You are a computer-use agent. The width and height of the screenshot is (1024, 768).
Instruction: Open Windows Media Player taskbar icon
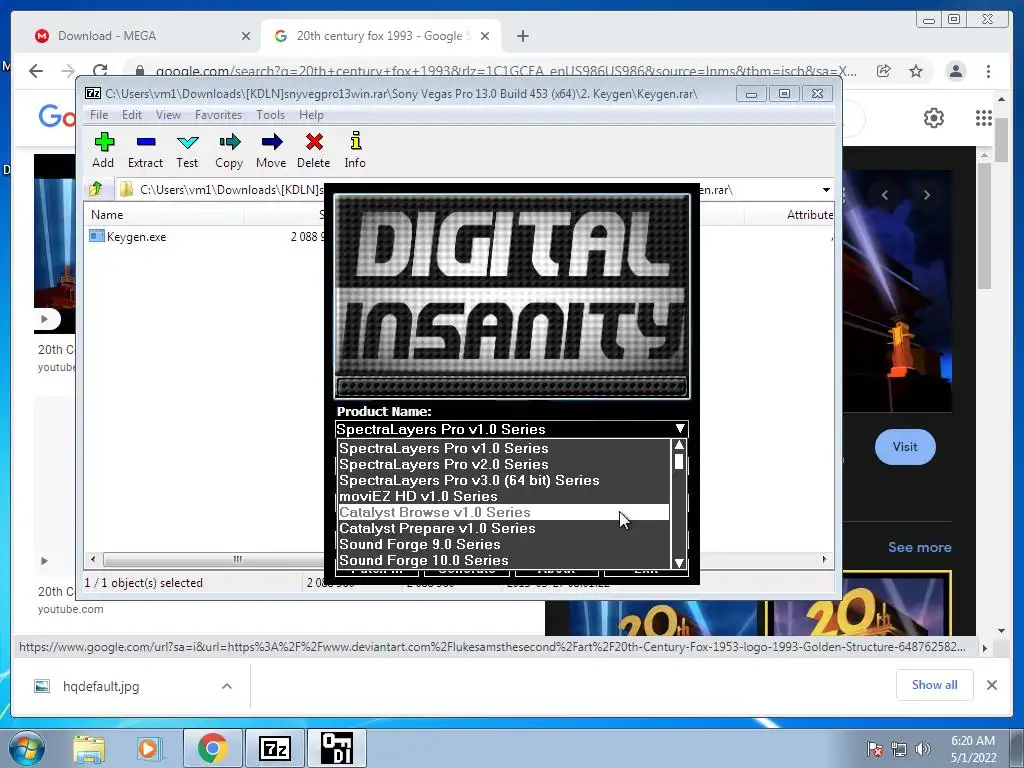point(148,748)
